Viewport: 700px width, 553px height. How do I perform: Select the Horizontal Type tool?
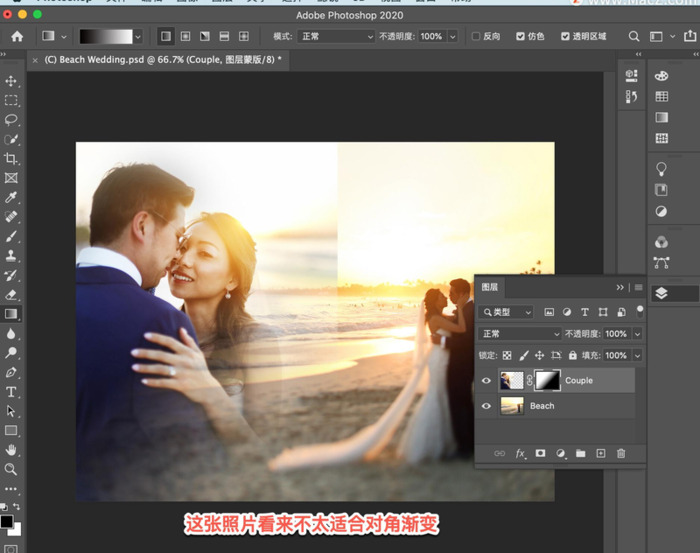(11, 391)
